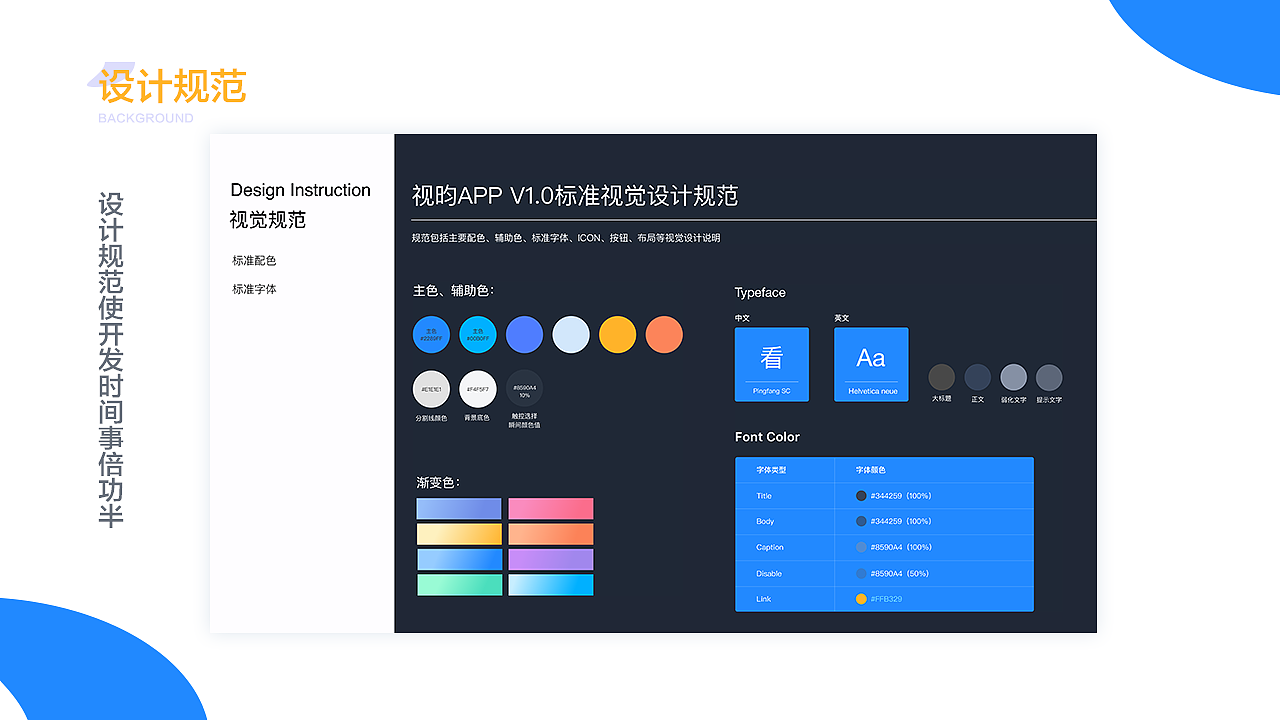Select the pink gradient swatch

550,508
